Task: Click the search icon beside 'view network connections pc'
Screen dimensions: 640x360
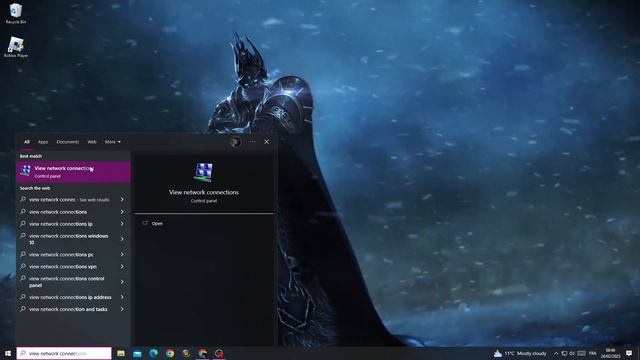Action: pos(23,254)
